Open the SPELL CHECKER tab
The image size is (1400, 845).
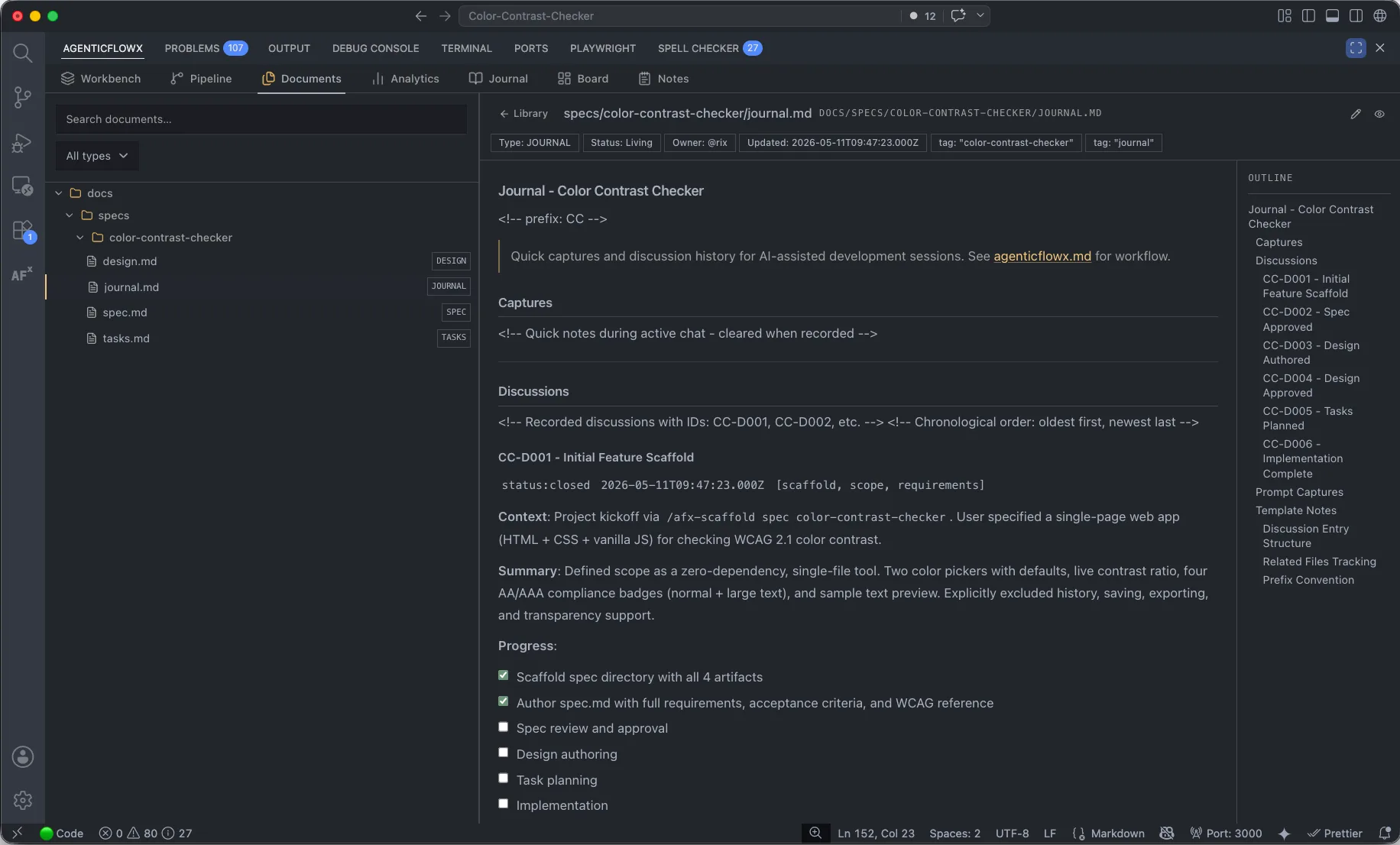[709, 48]
